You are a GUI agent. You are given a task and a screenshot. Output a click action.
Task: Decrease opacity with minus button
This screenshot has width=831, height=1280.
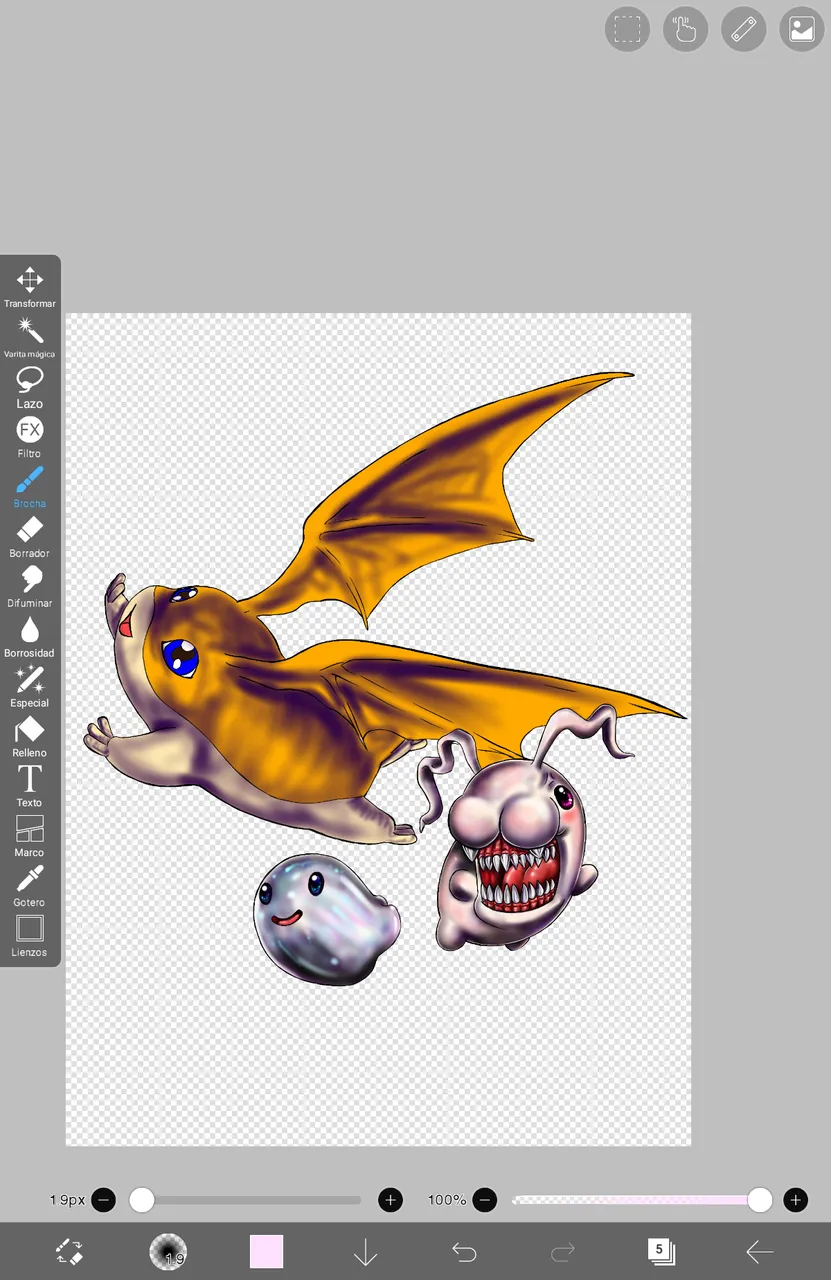[x=485, y=1200]
